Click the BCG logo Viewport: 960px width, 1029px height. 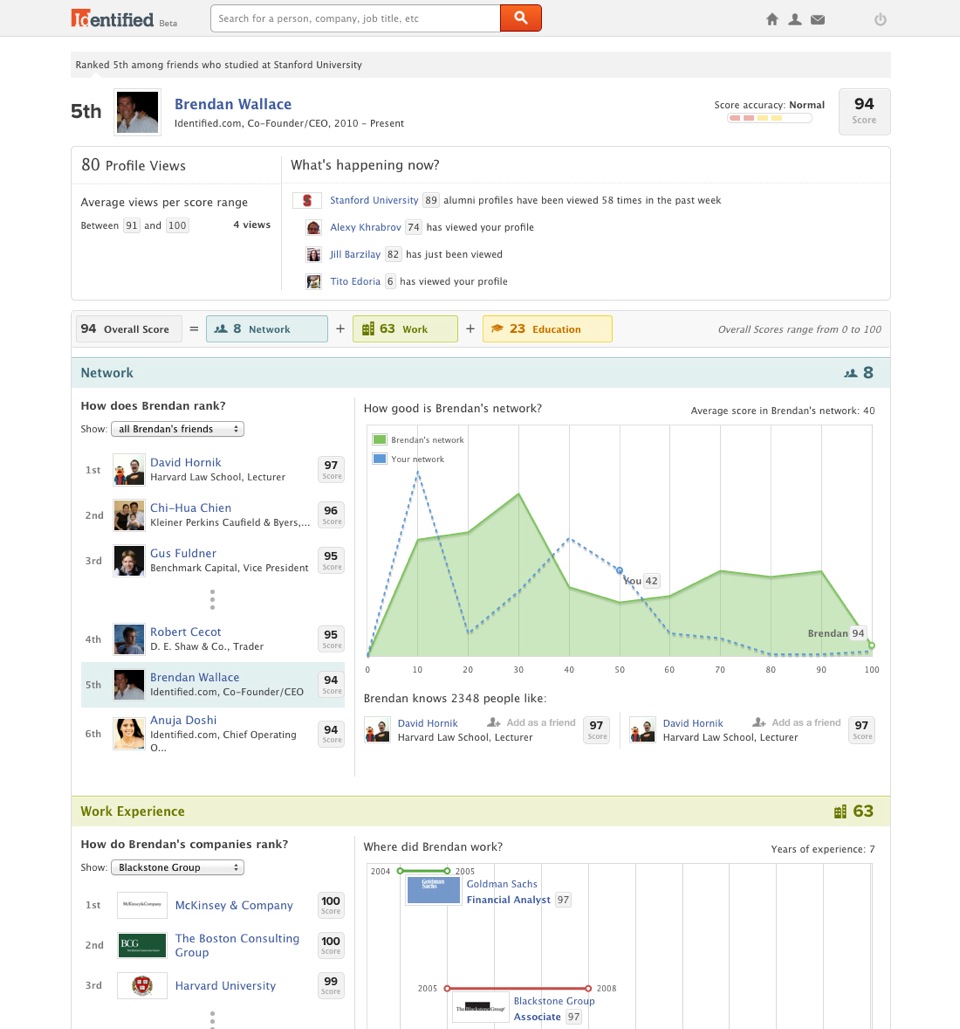[142, 945]
